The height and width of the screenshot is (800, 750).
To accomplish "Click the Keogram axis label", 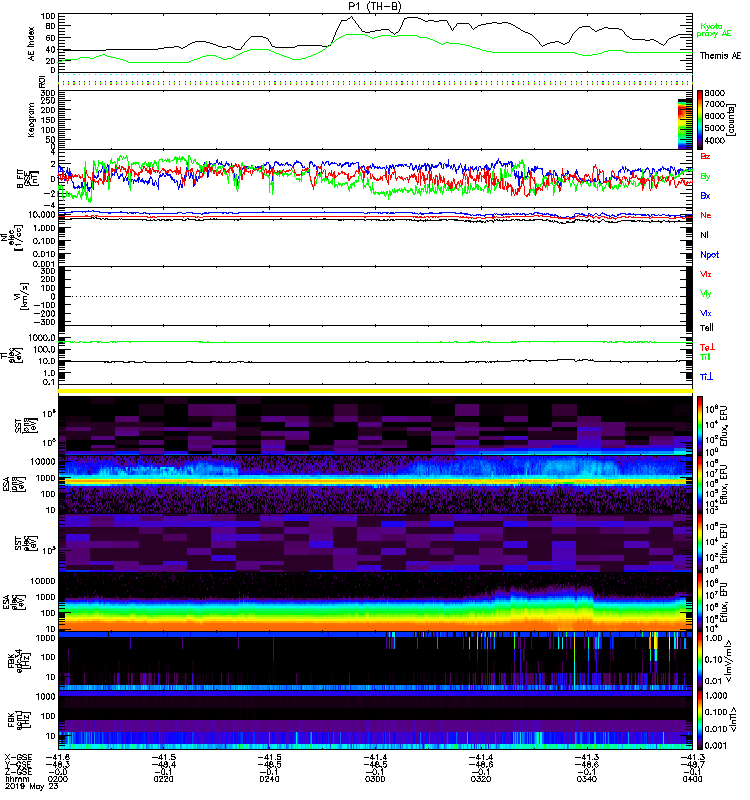I will coord(32,119).
